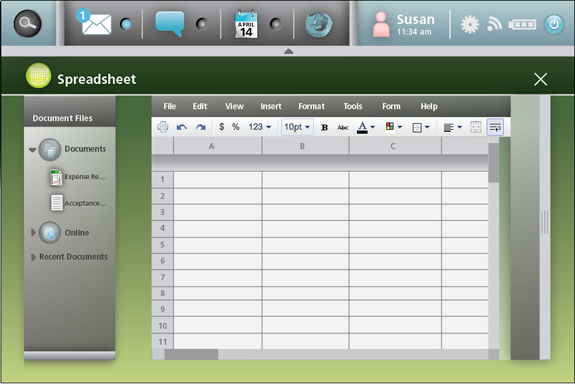Open the mail icon in top bar

coord(96,24)
